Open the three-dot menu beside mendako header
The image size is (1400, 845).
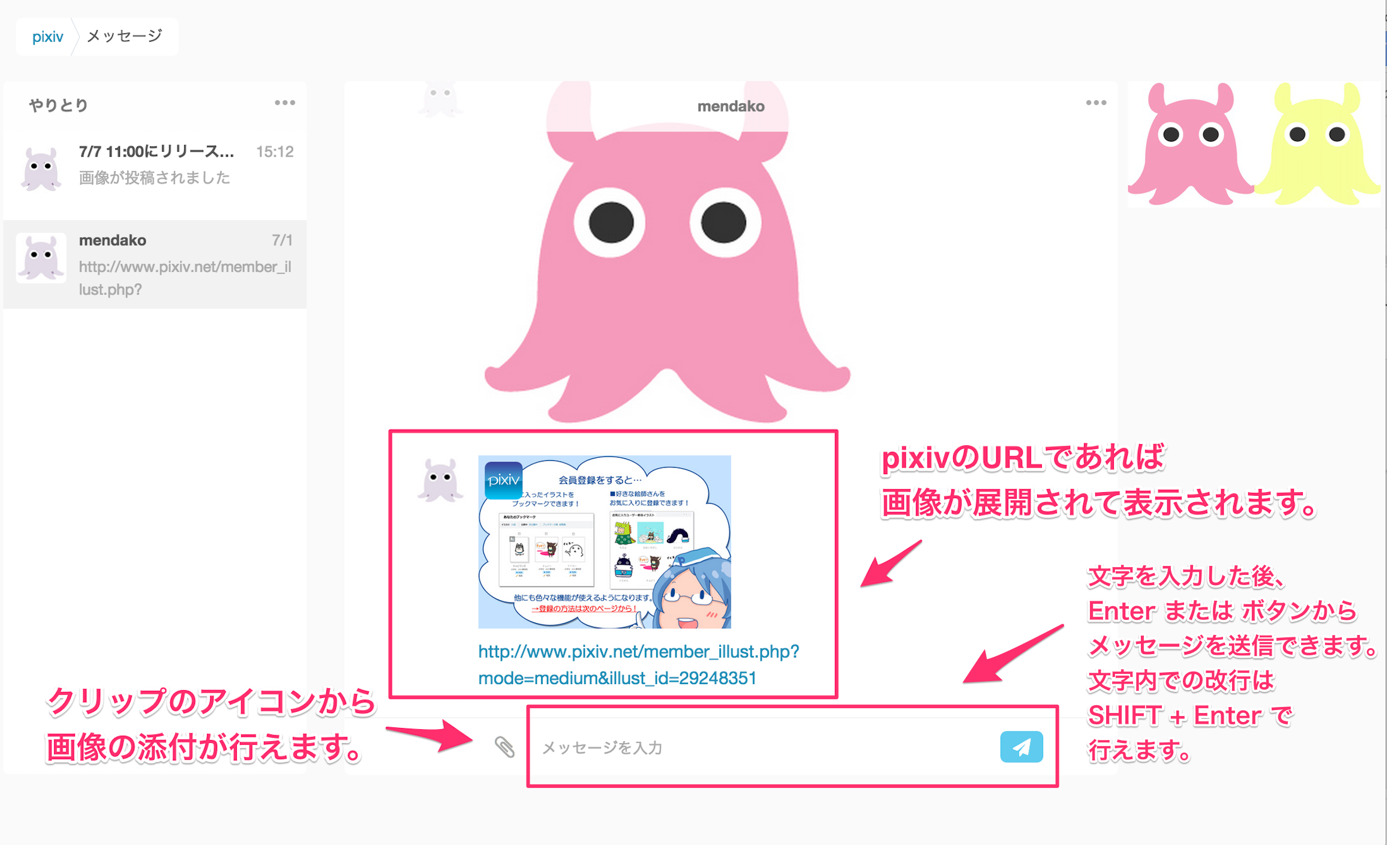tap(1096, 103)
